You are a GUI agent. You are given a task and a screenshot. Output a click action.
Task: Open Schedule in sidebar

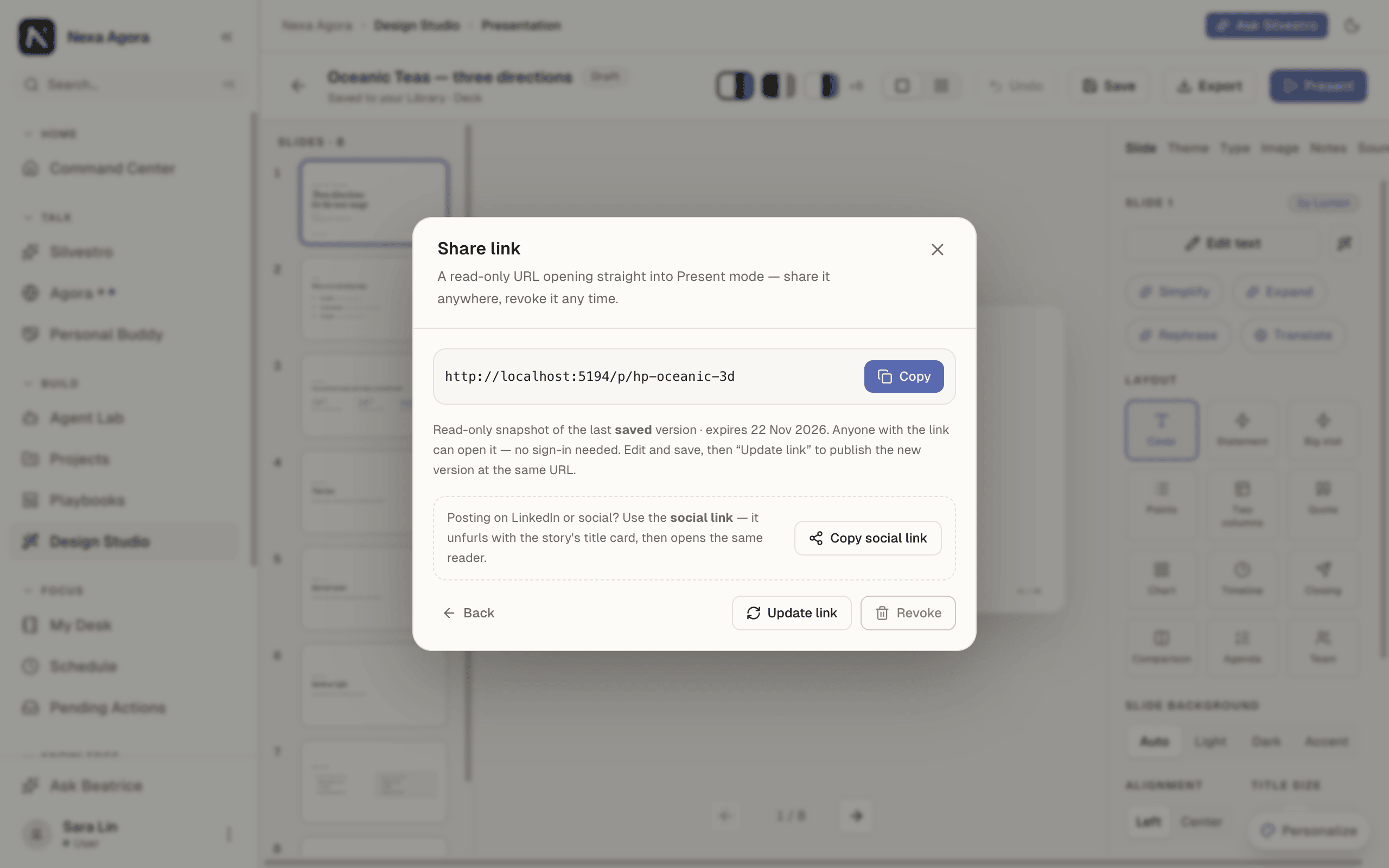click(124, 667)
